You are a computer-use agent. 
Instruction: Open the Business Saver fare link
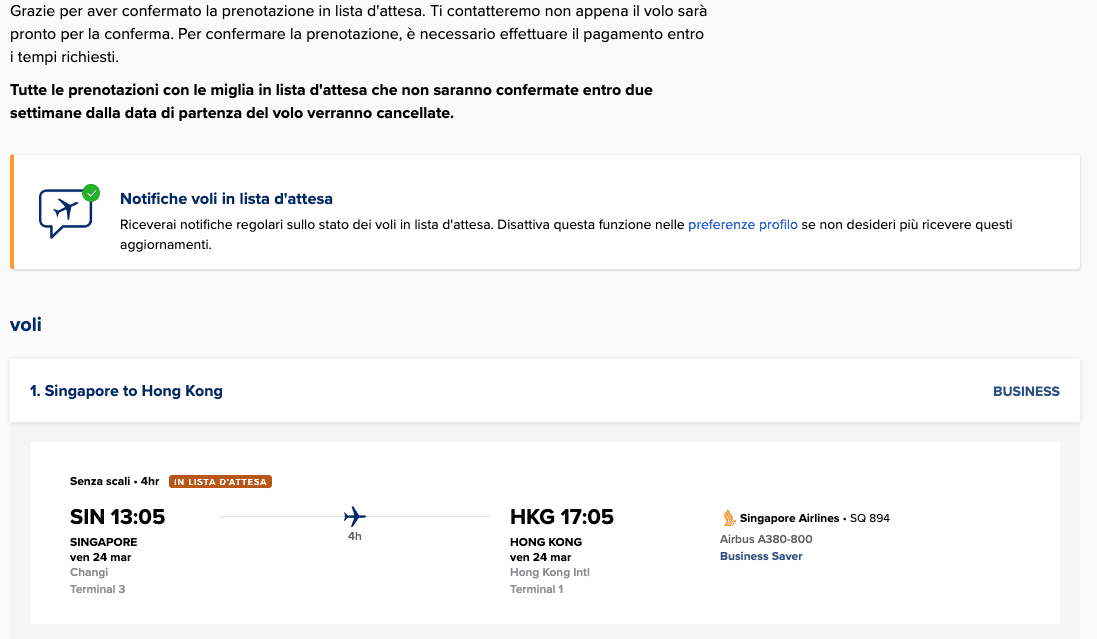[x=761, y=556]
